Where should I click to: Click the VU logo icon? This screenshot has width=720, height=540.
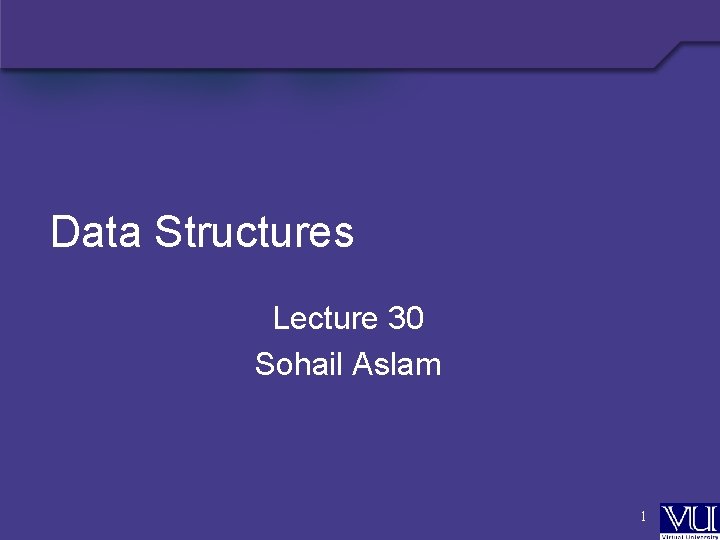[688, 519]
